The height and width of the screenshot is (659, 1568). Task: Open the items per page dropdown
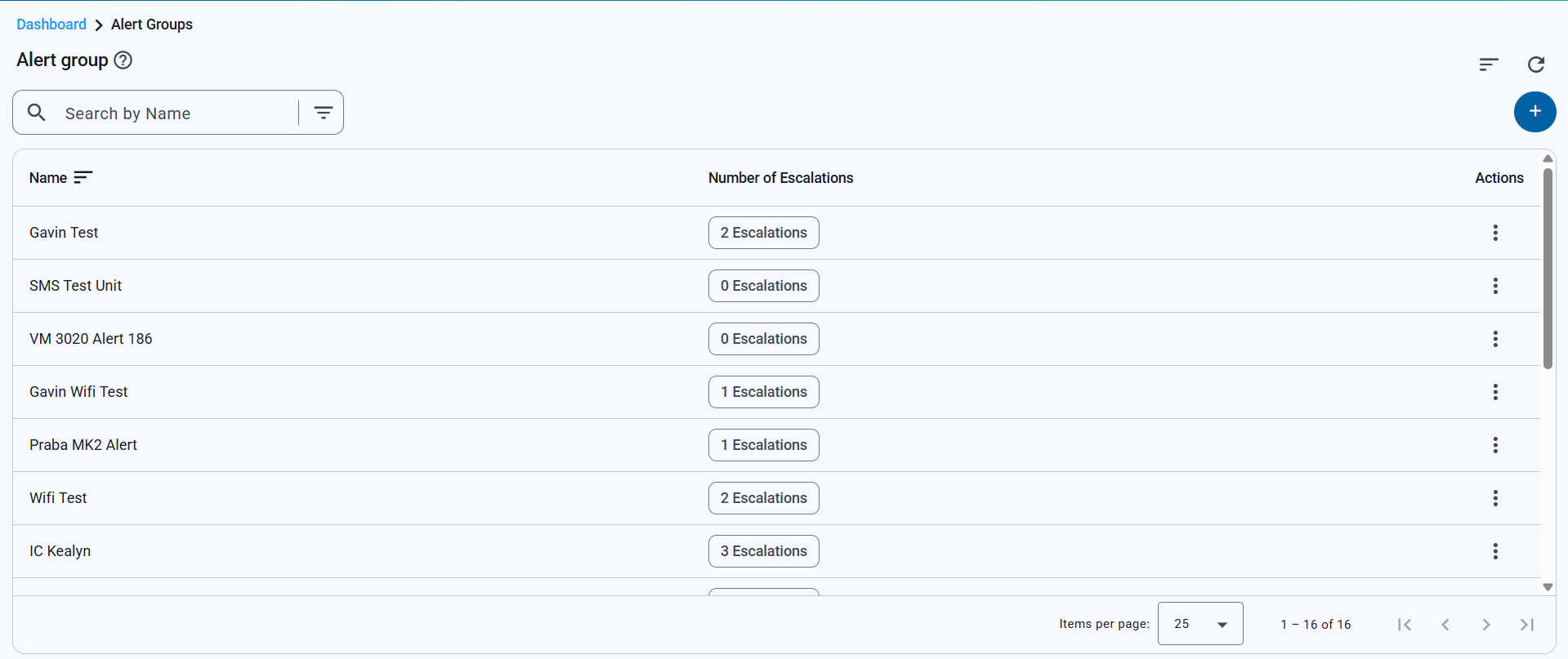[1199, 624]
